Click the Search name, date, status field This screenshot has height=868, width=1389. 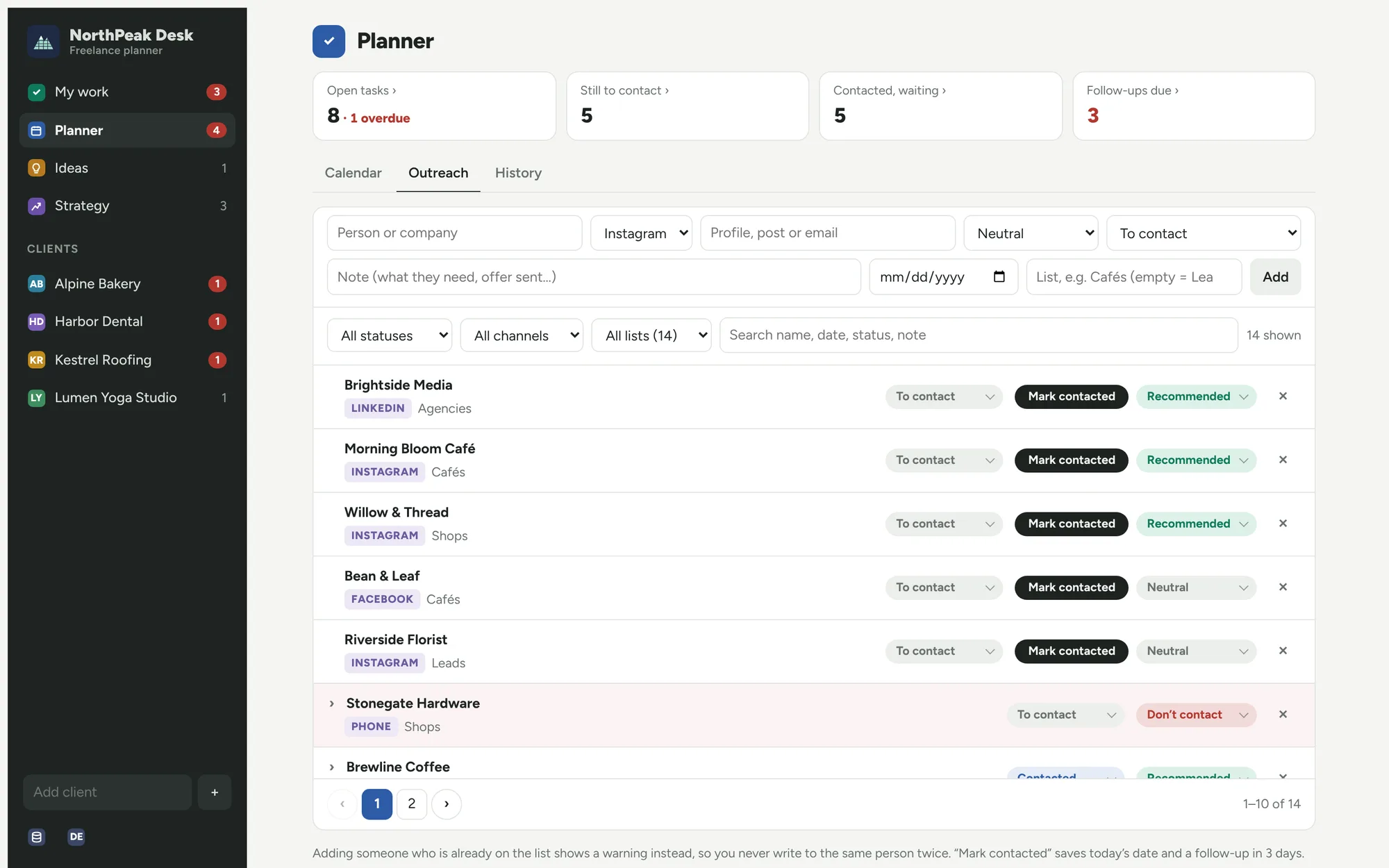pos(979,335)
